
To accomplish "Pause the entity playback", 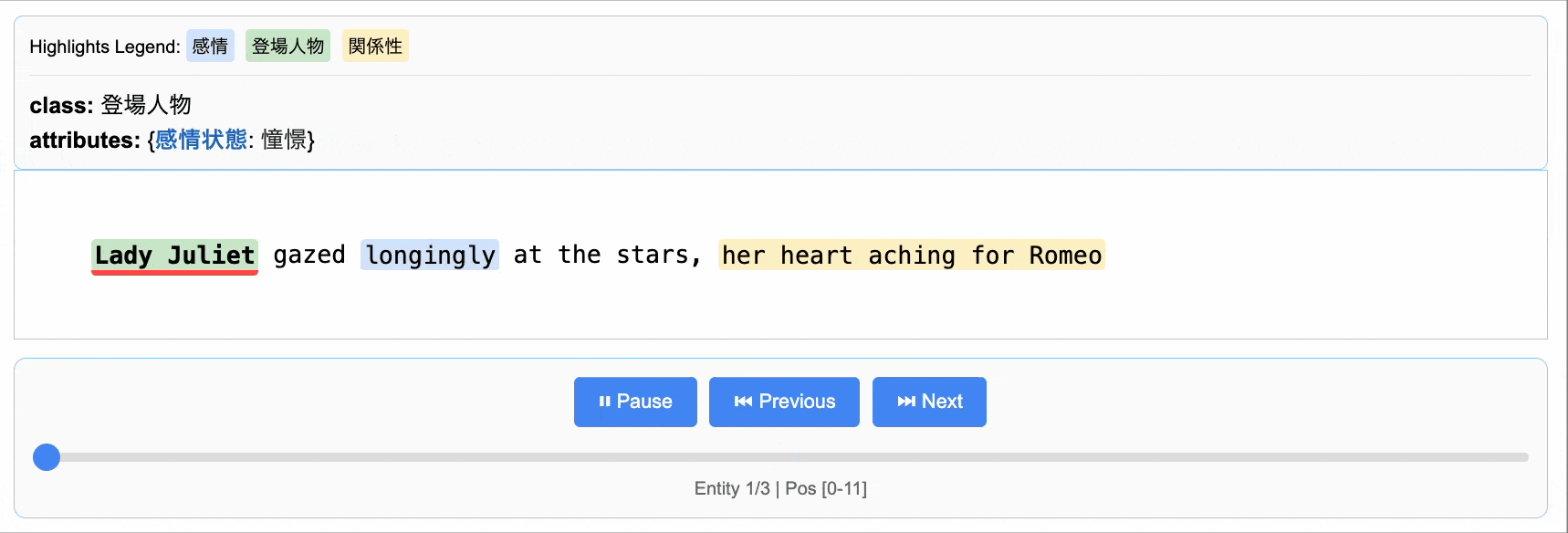I will tap(635, 402).
